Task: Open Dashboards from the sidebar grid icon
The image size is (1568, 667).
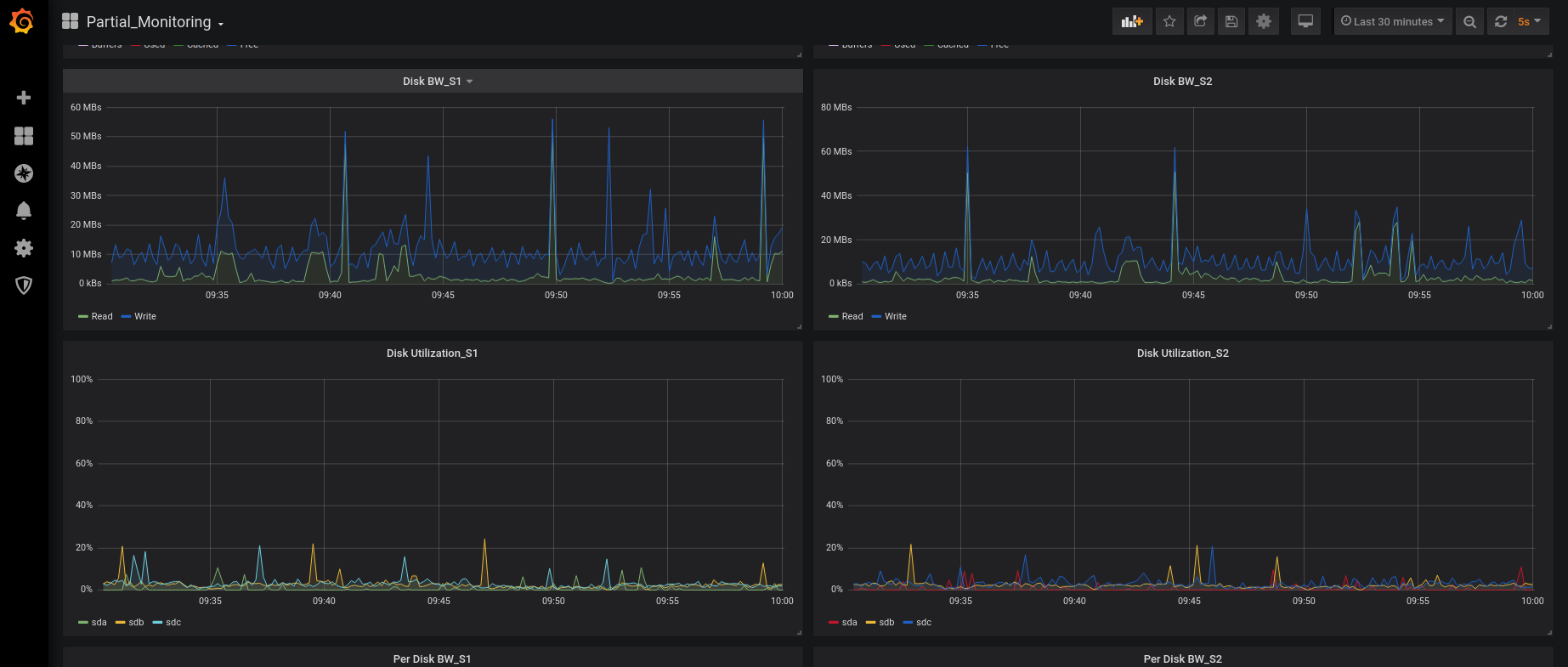Action: coord(24,136)
